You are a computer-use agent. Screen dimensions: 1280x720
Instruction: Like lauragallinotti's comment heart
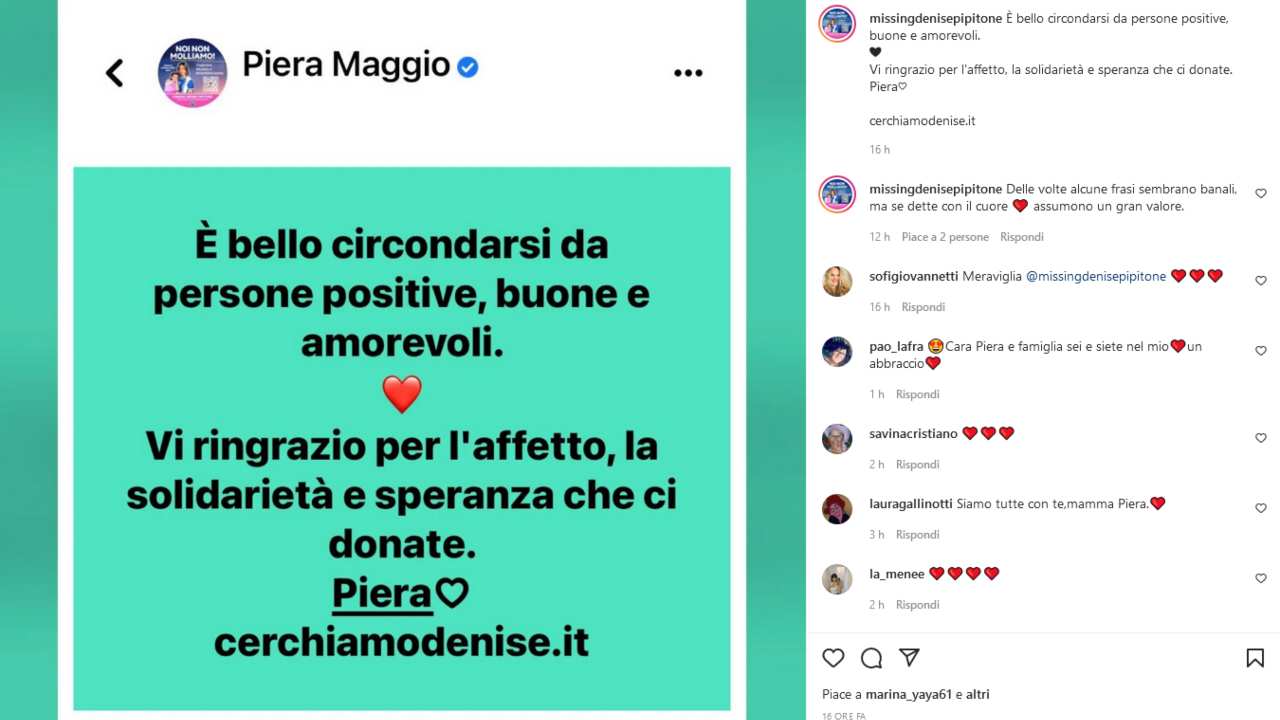click(x=1260, y=508)
